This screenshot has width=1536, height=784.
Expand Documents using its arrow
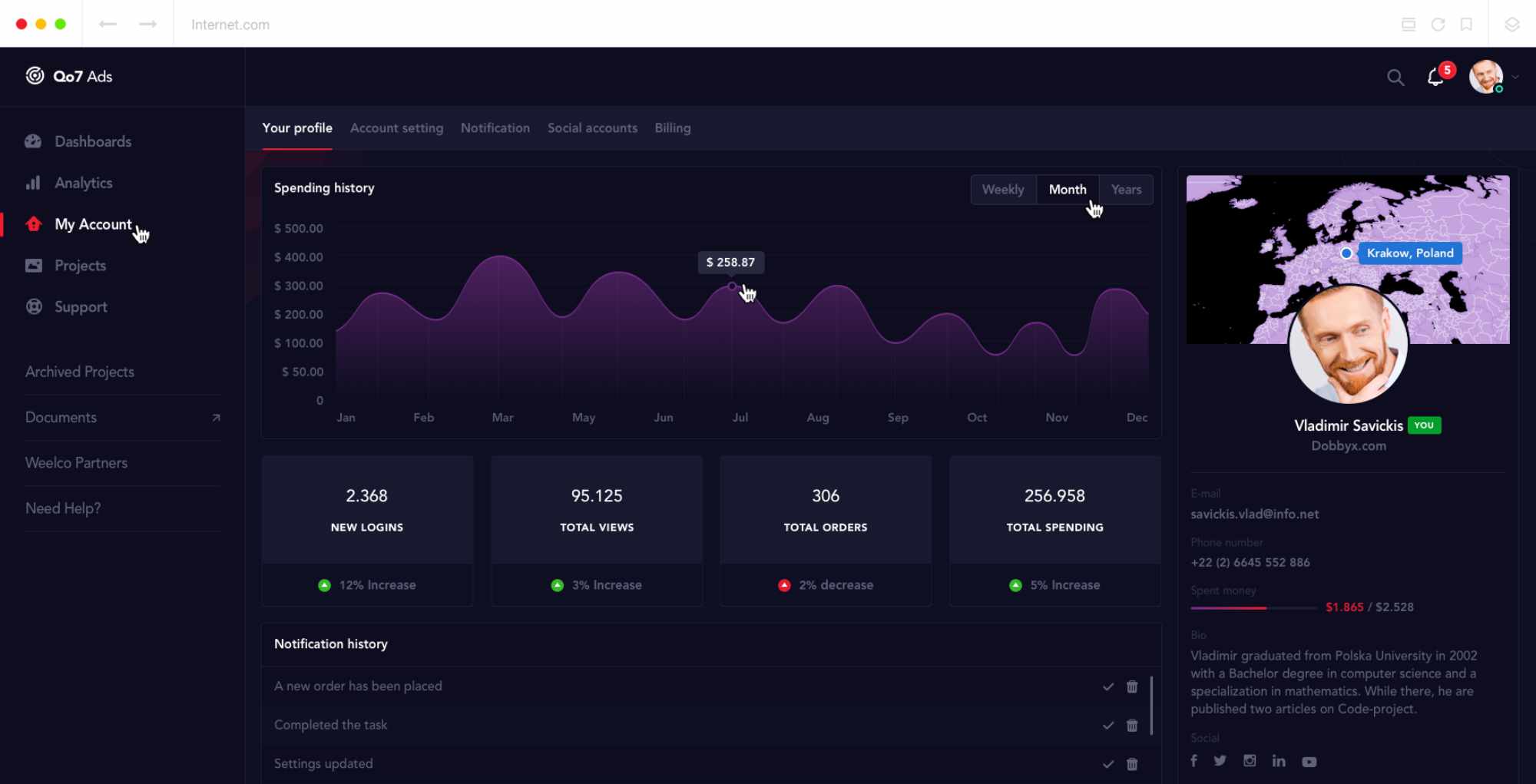tap(216, 418)
